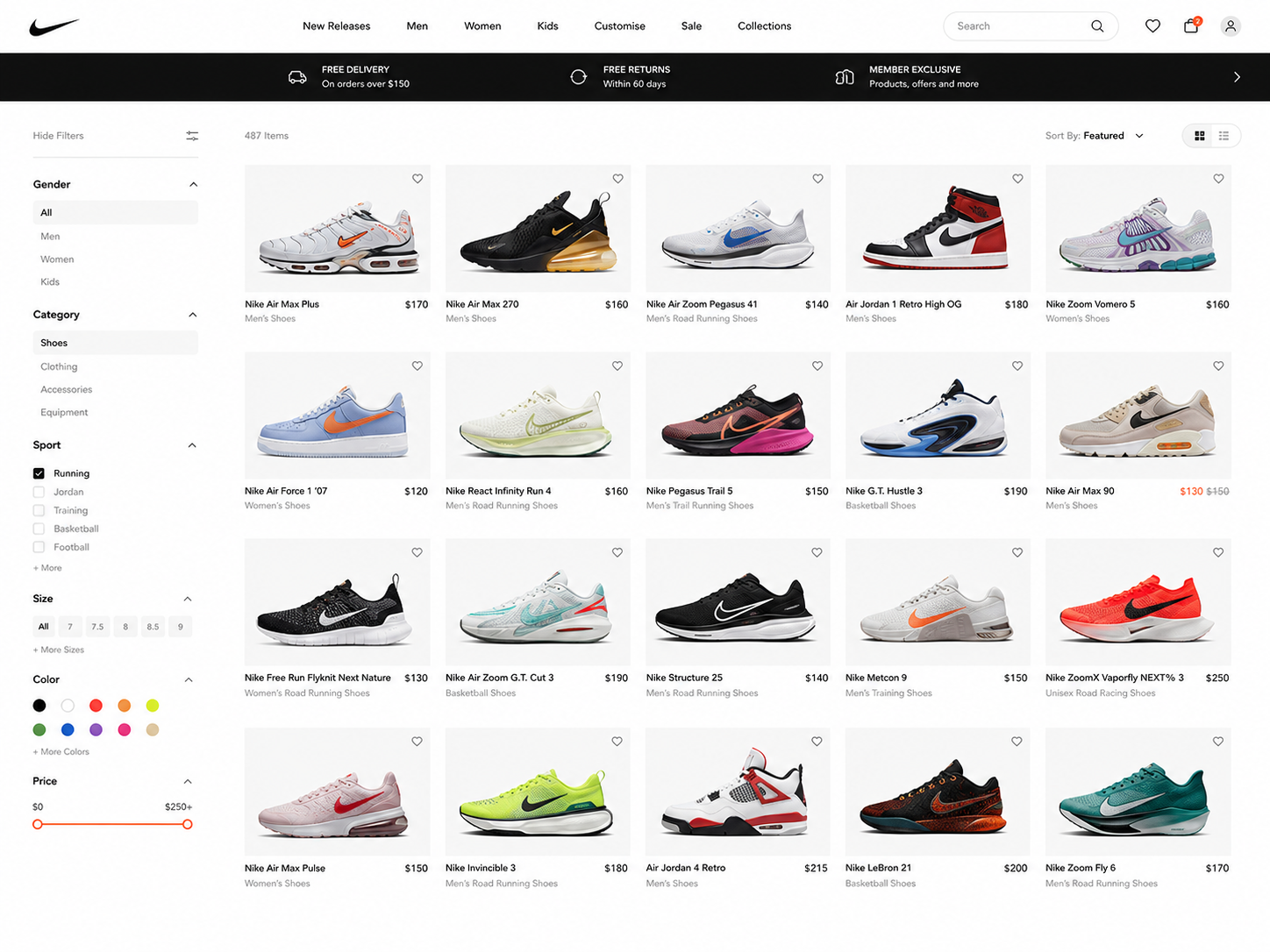The image size is (1270, 952).
Task: Collapse the Sport filter section
Action: pos(192,445)
